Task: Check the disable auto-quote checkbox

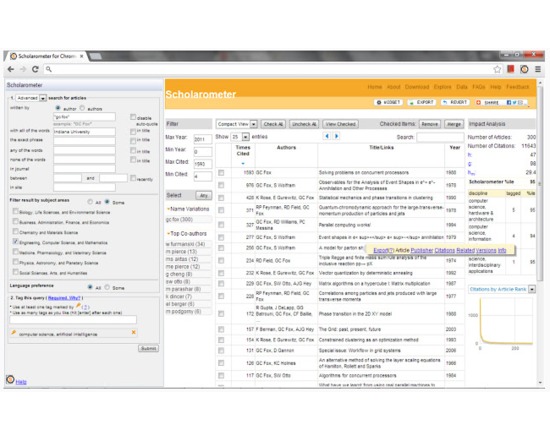Action: [x=133, y=117]
